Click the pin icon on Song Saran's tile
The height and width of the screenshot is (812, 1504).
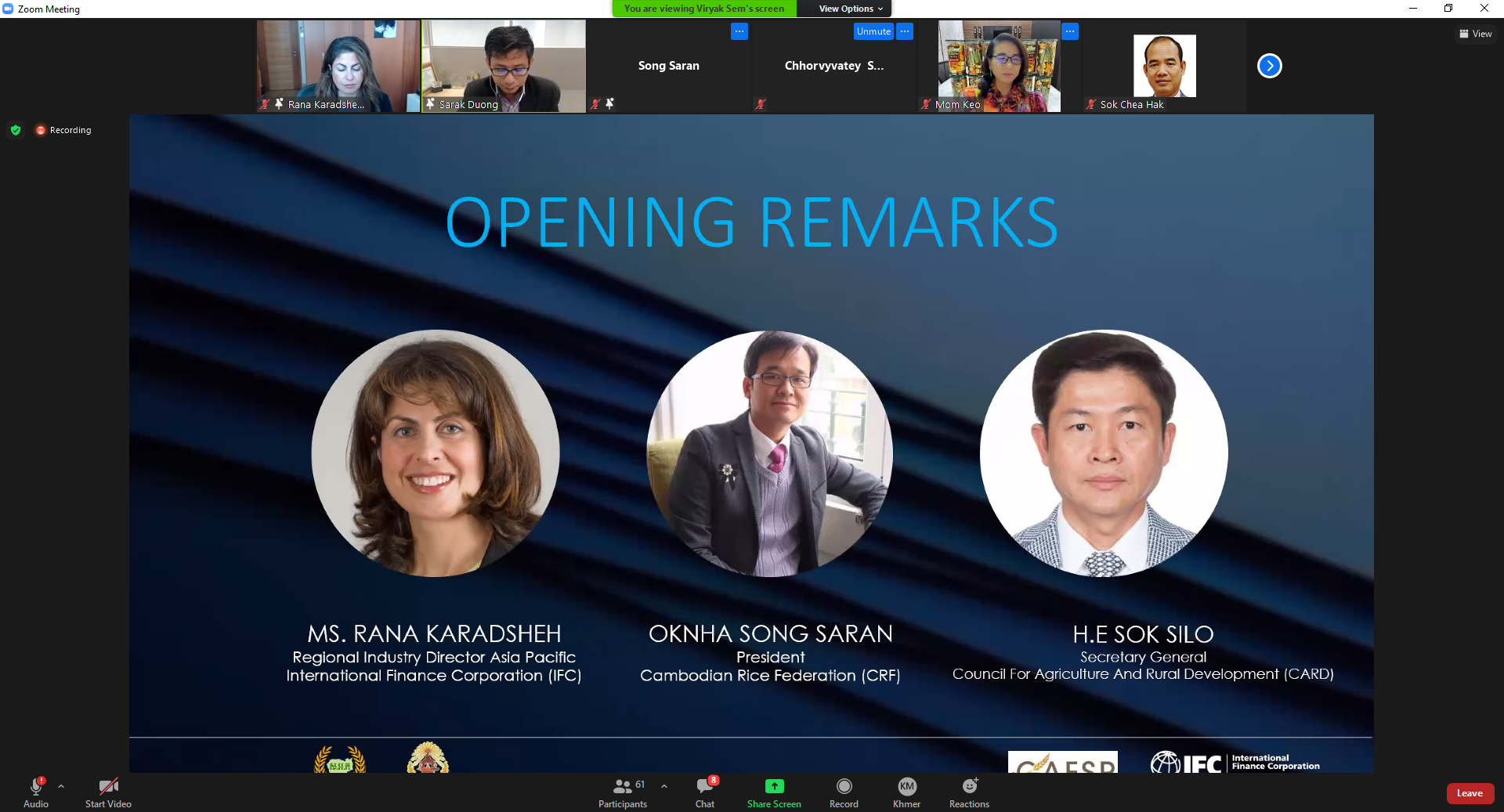tap(609, 103)
